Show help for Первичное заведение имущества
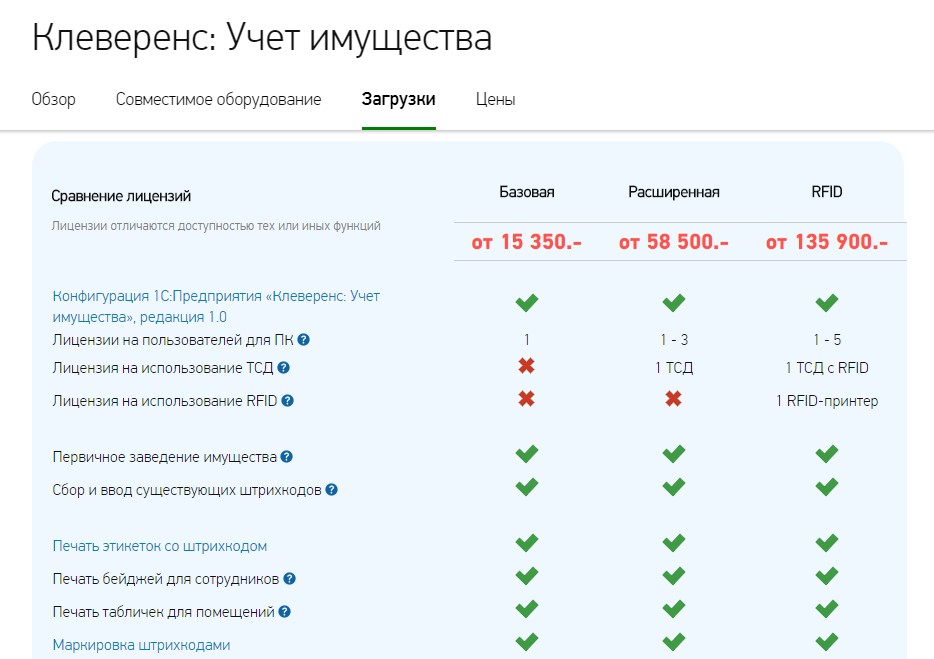The image size is (934, 659). (287, 457)
